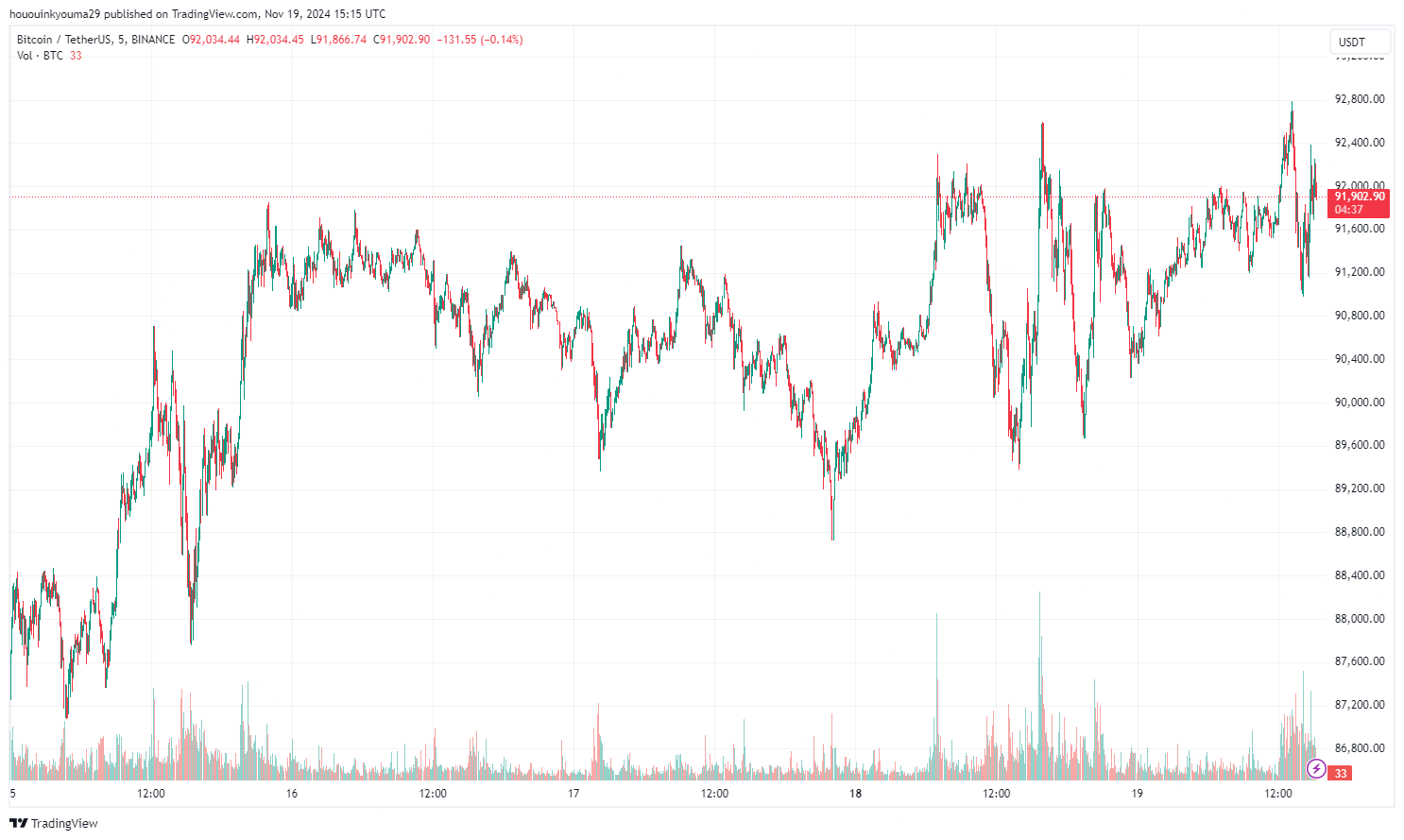This screenshot has width=1404, height=840.
Task: Click the 88,000.00 price axis label
Action: click(x=1359, y=619)
